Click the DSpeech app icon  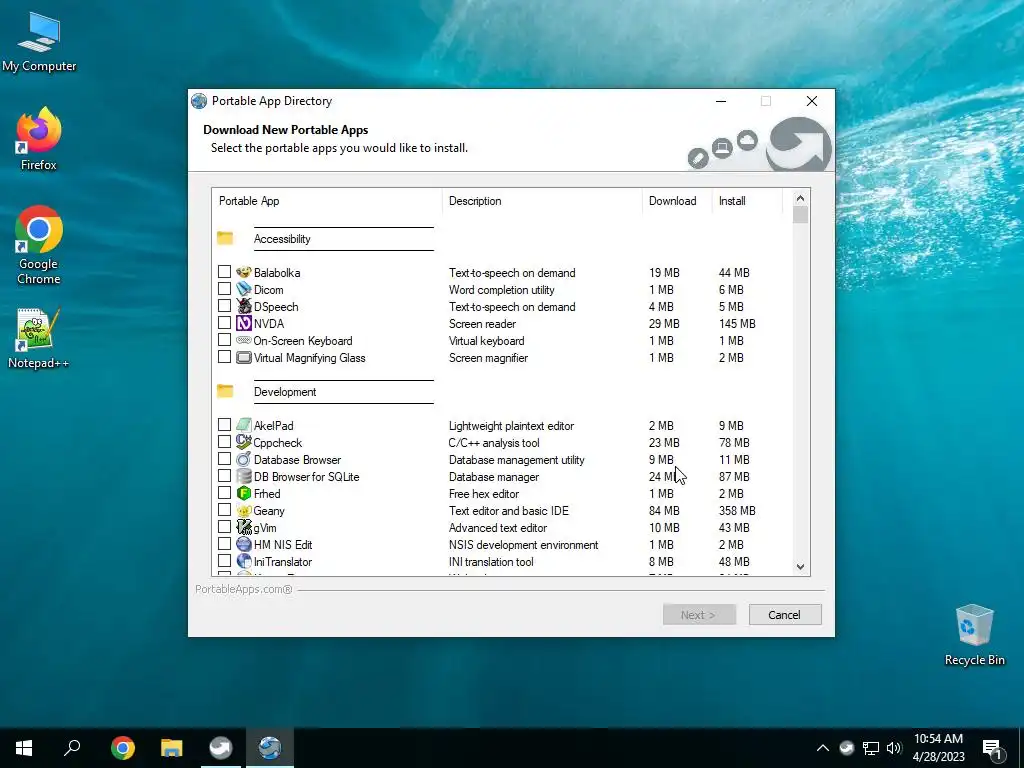244,306
